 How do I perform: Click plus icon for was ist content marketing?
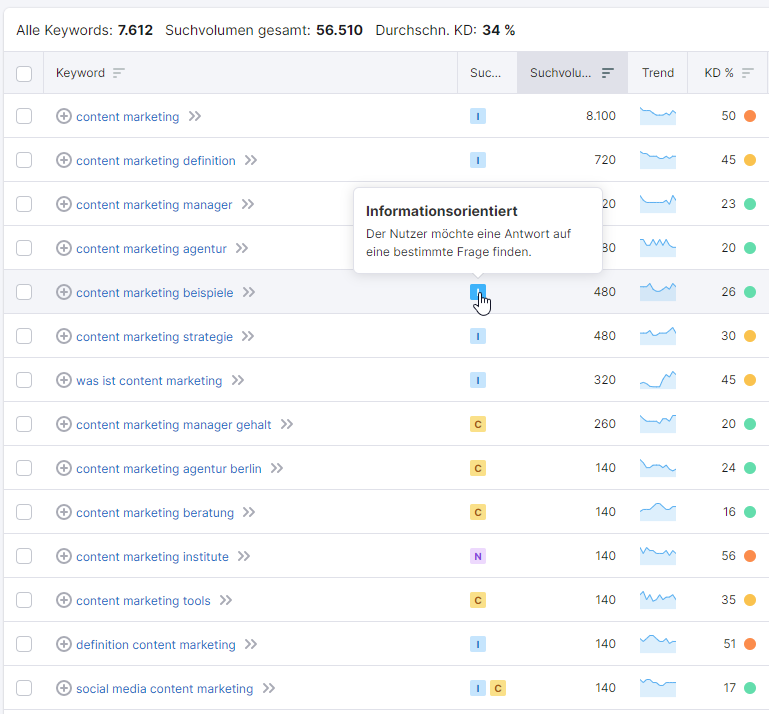coord(64,380)
